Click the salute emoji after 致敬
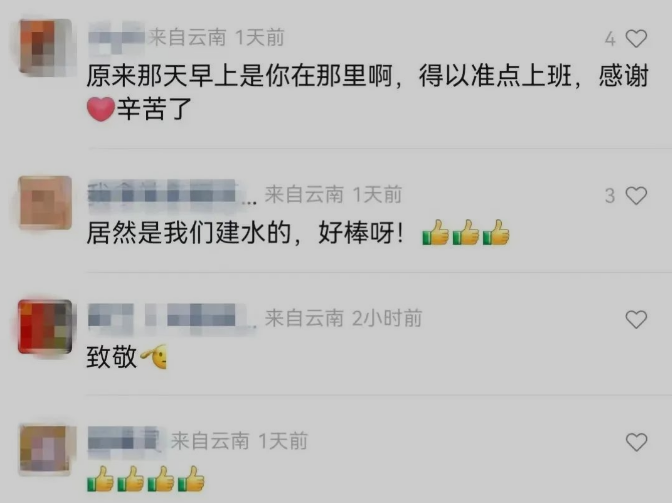This screenshot has width=672, height=503. point(153,358)
